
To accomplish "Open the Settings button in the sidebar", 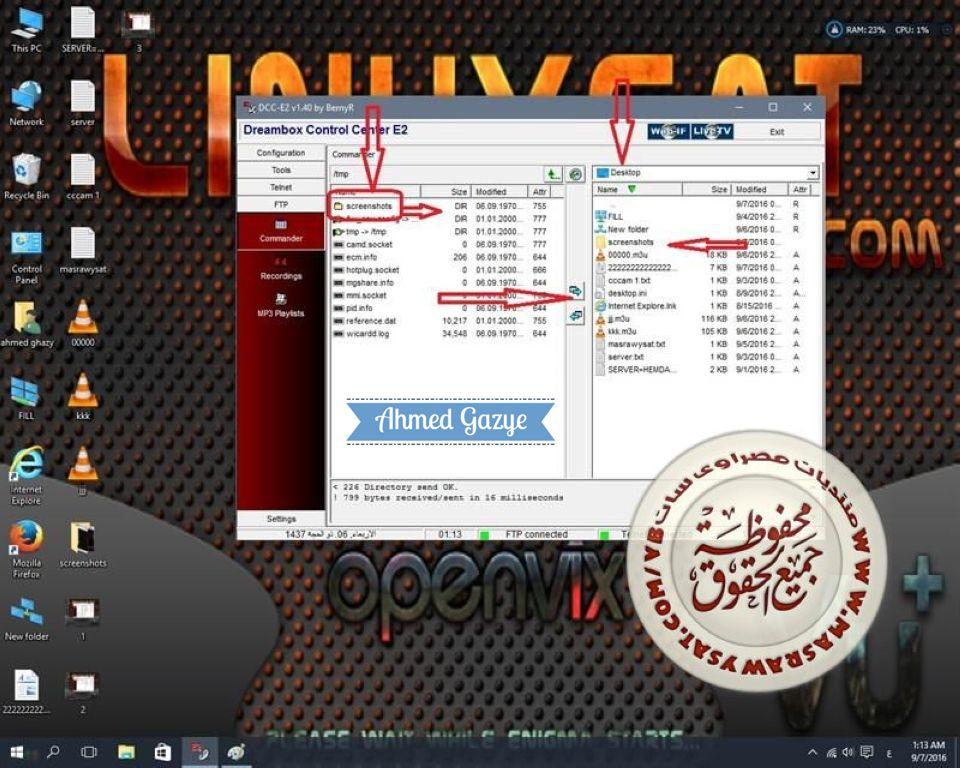I will pos(281,519).
